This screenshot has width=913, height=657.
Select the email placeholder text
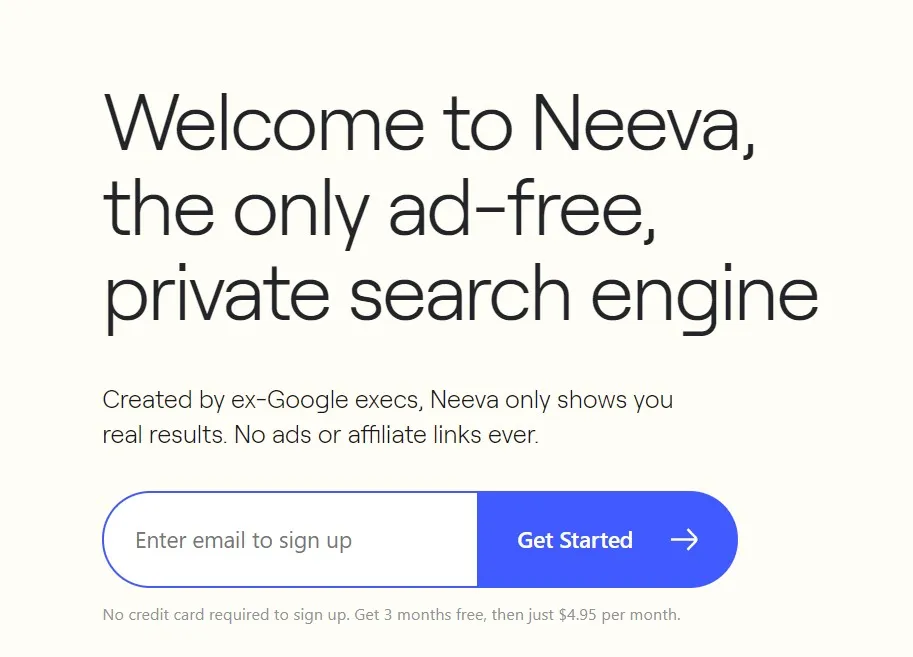243,540
